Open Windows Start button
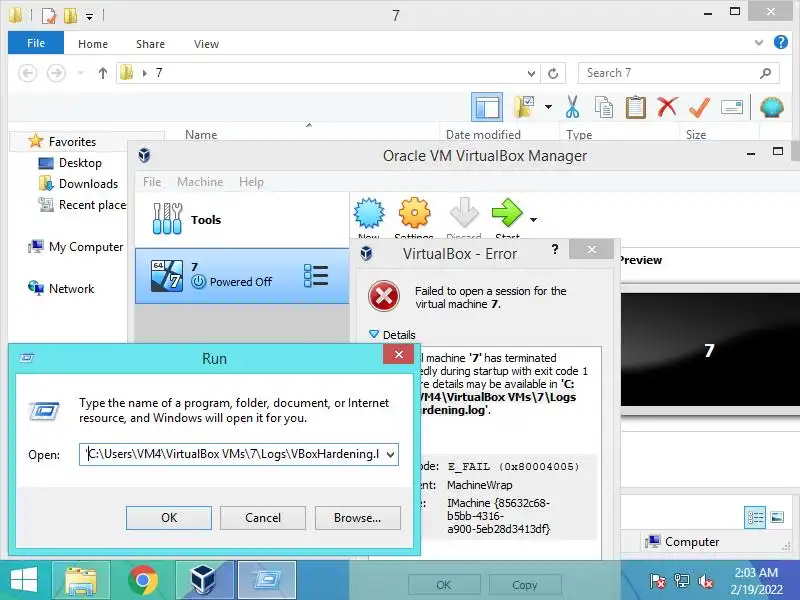This screenshot has width=800, height=600. 23,581
